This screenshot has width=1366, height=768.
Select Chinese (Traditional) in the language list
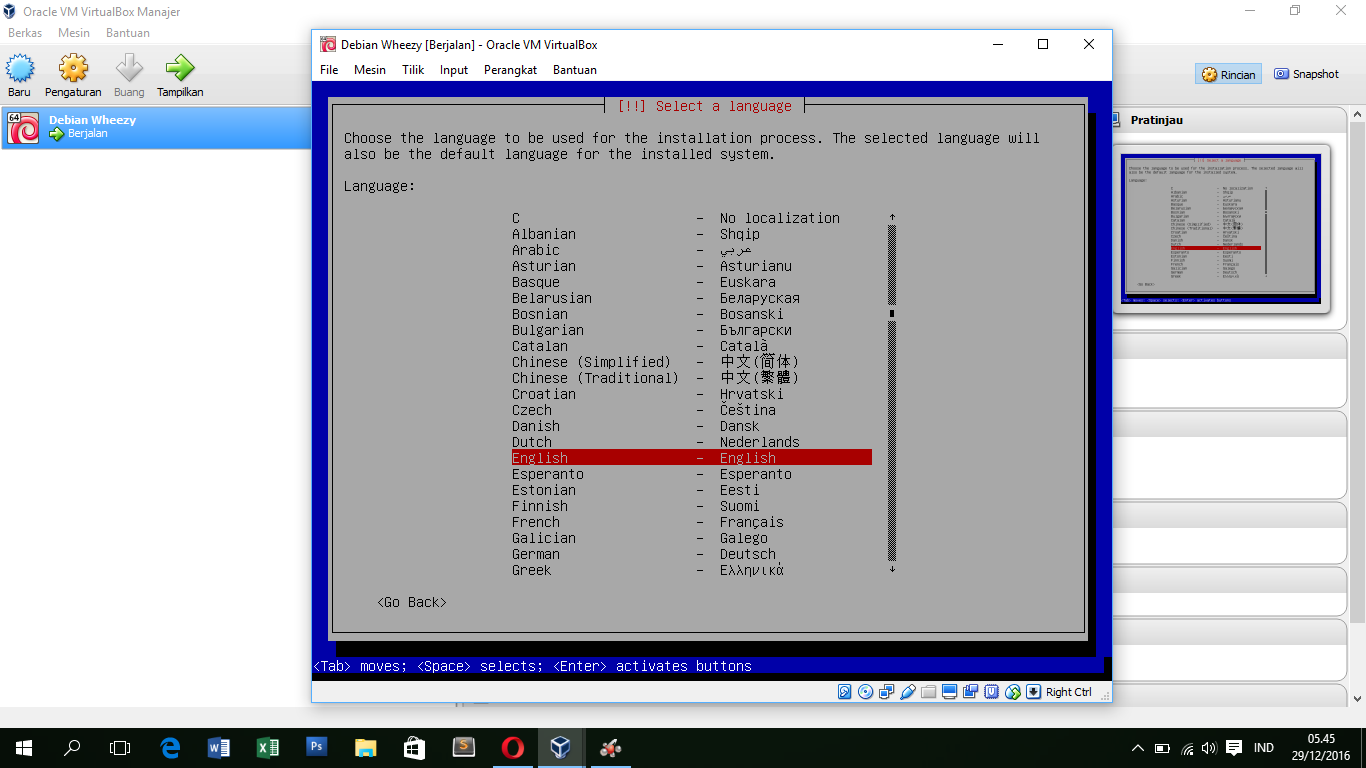tap(692, 378)
